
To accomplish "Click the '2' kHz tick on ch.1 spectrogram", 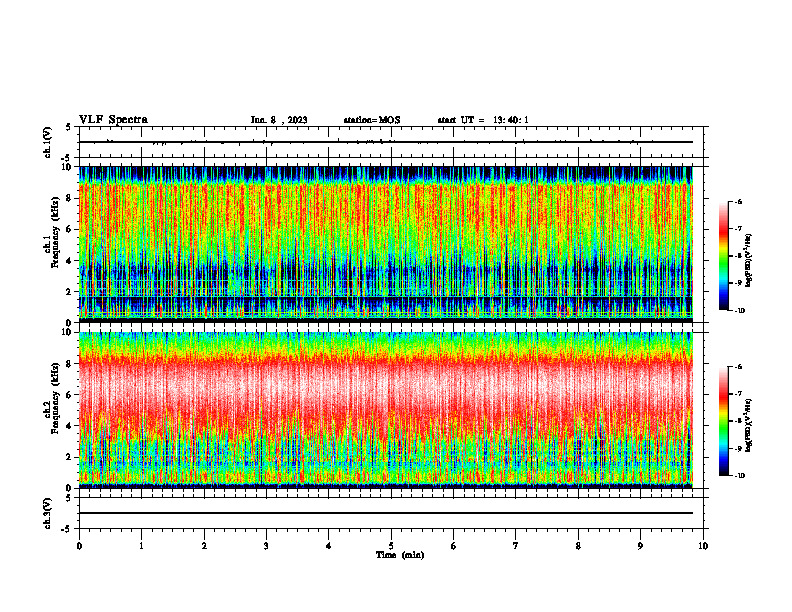I will [x=69, y=292].
